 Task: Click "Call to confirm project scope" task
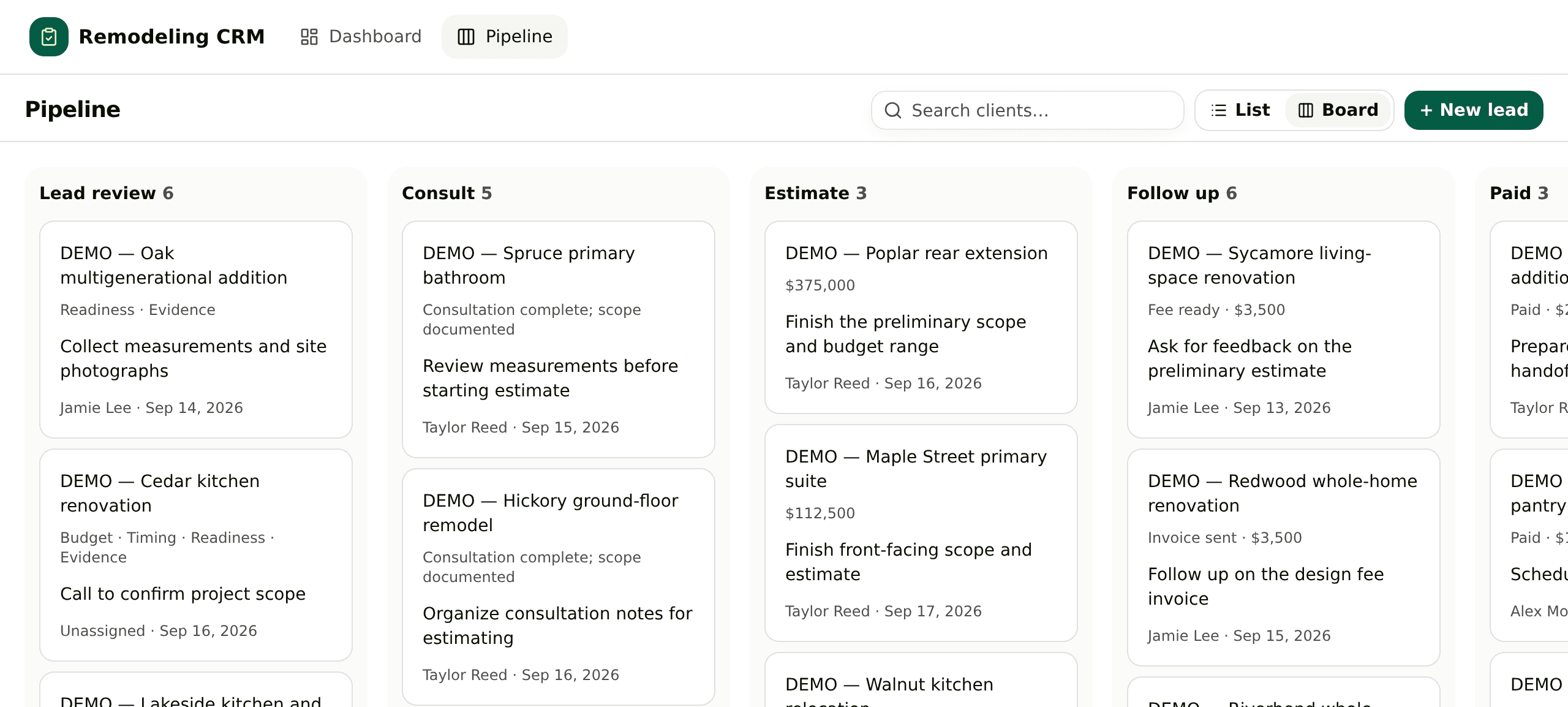point(183,594)
